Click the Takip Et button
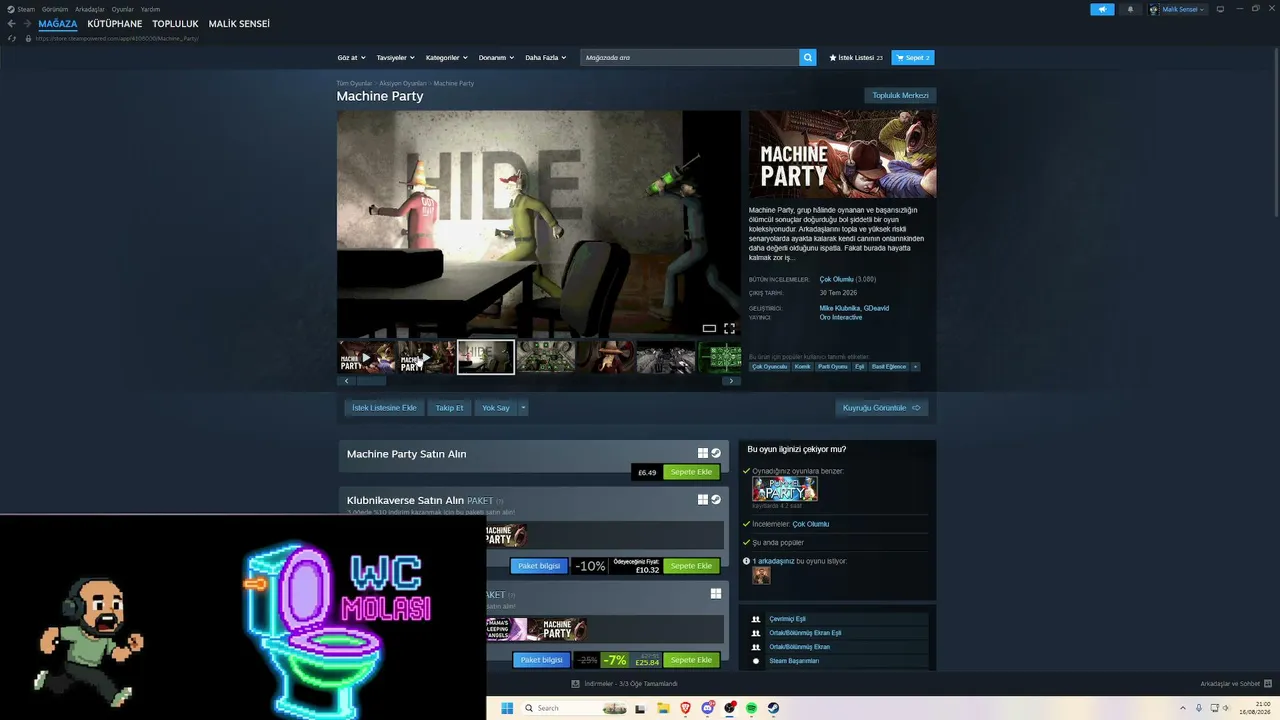 click(449, 408)
